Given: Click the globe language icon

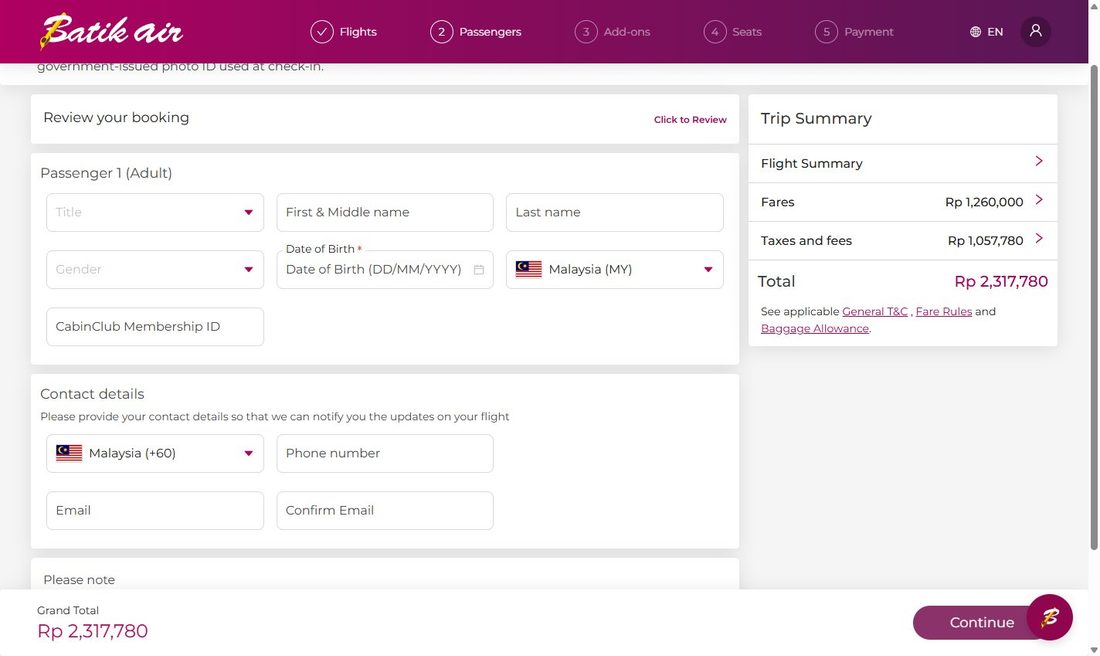Looking at the screenshot, I should pos(975,32).
